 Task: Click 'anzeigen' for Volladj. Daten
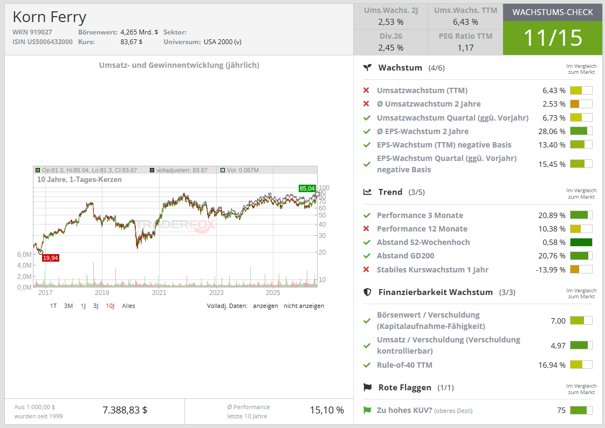[265, 306]
